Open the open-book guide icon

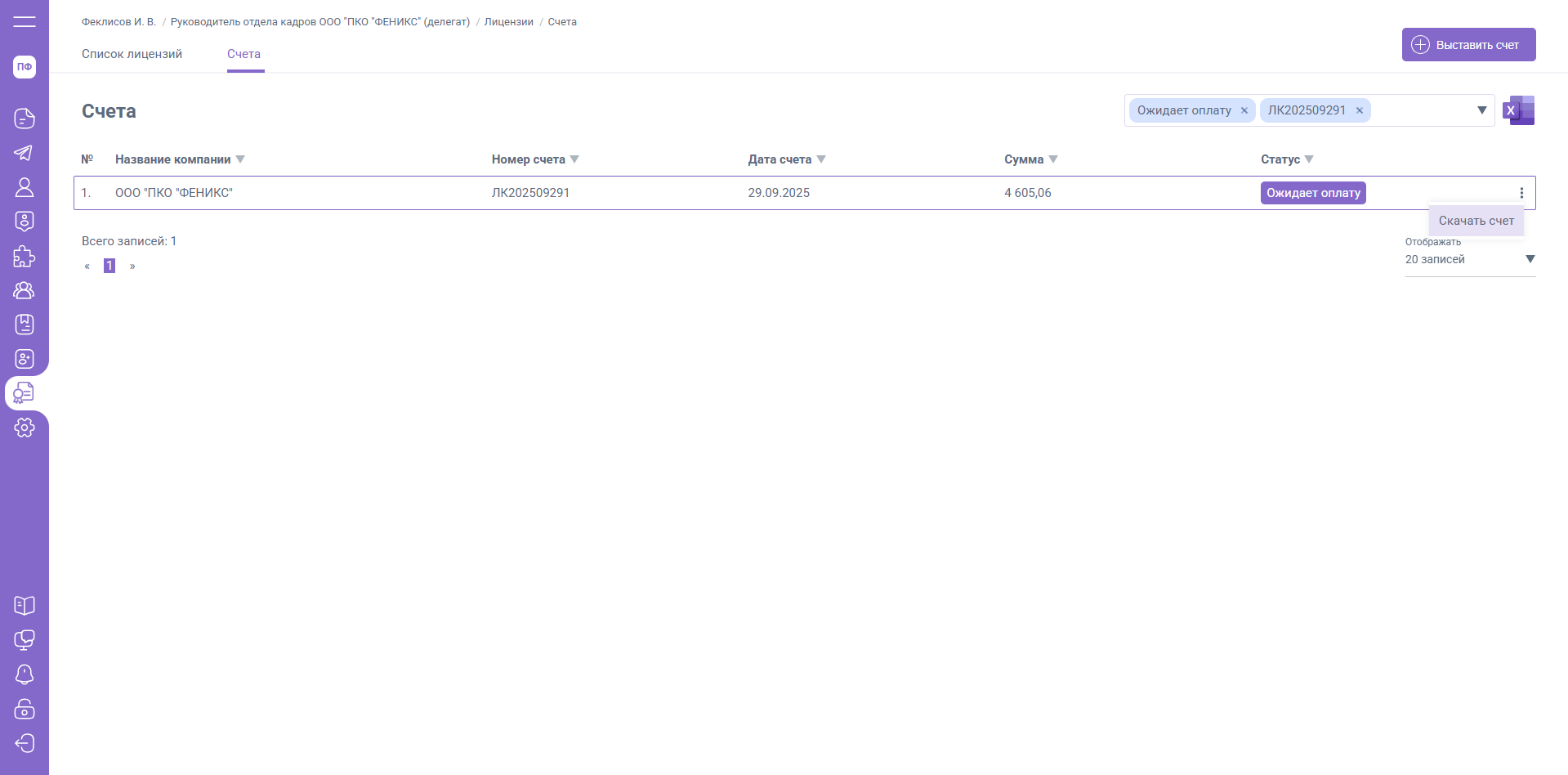[x=25, y=605]
